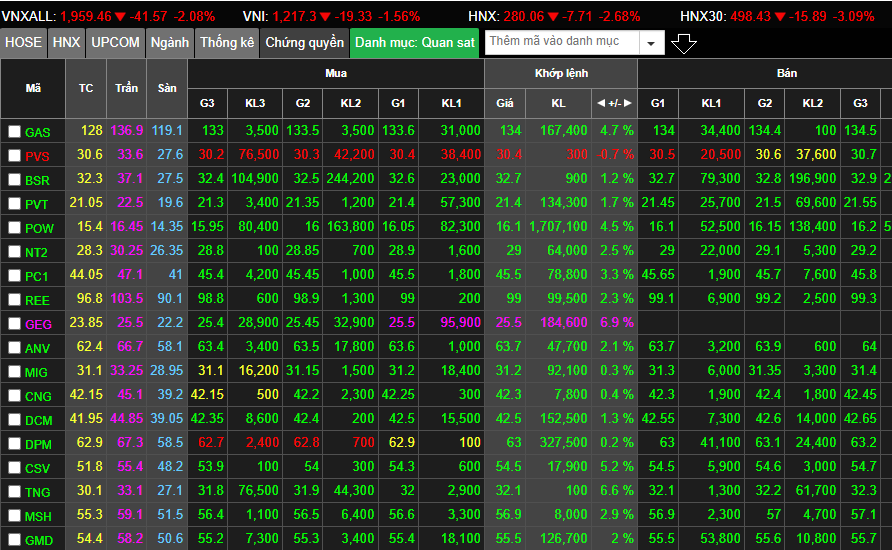Select the NT2 checkbox
Viewport: 892px width, 550px height.
tap(14, 252)
